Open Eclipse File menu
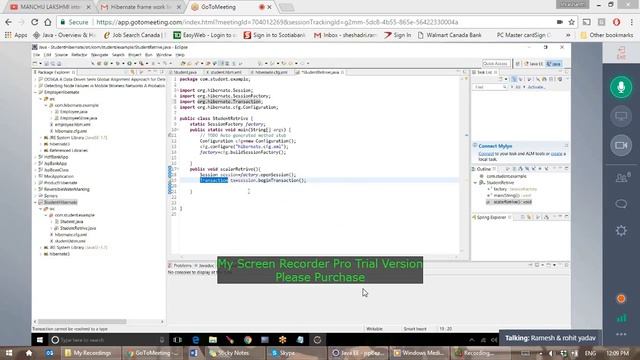The height and width of the screenshot is (360, 640). coord(36,55)
